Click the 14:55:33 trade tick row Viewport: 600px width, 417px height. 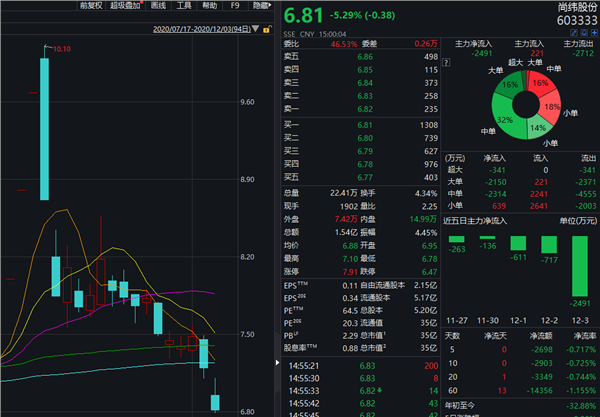362,391
